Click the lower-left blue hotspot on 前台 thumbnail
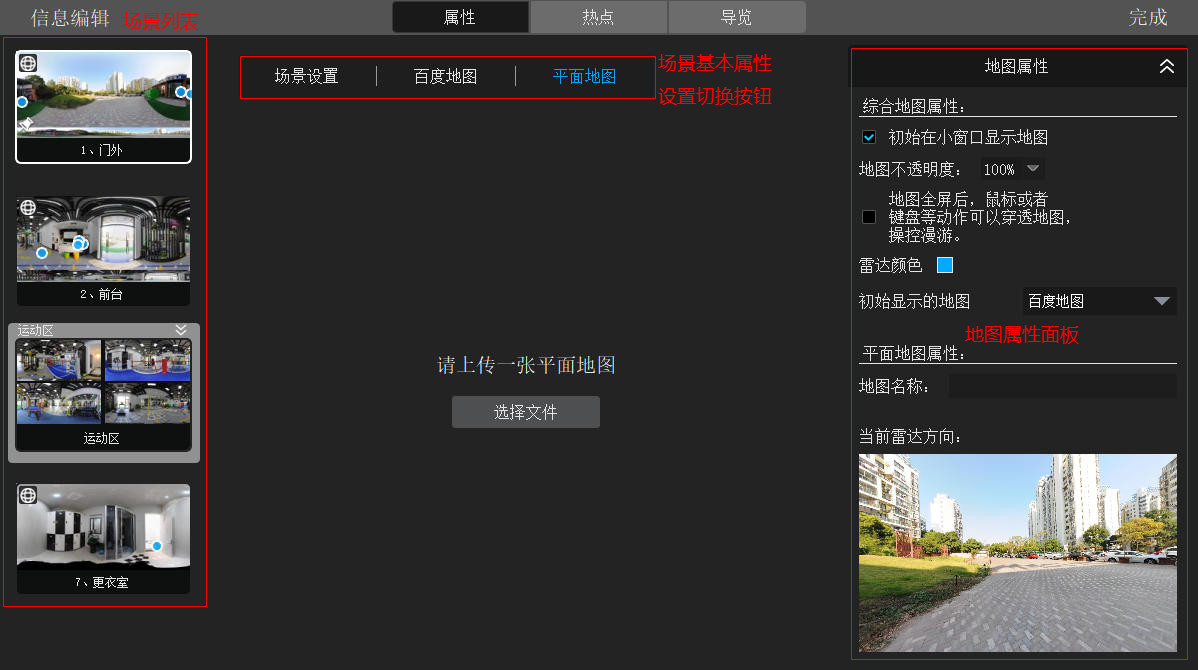Image resolution: width=1198 pixels, height=670 pixels. [x=42, y=253]
